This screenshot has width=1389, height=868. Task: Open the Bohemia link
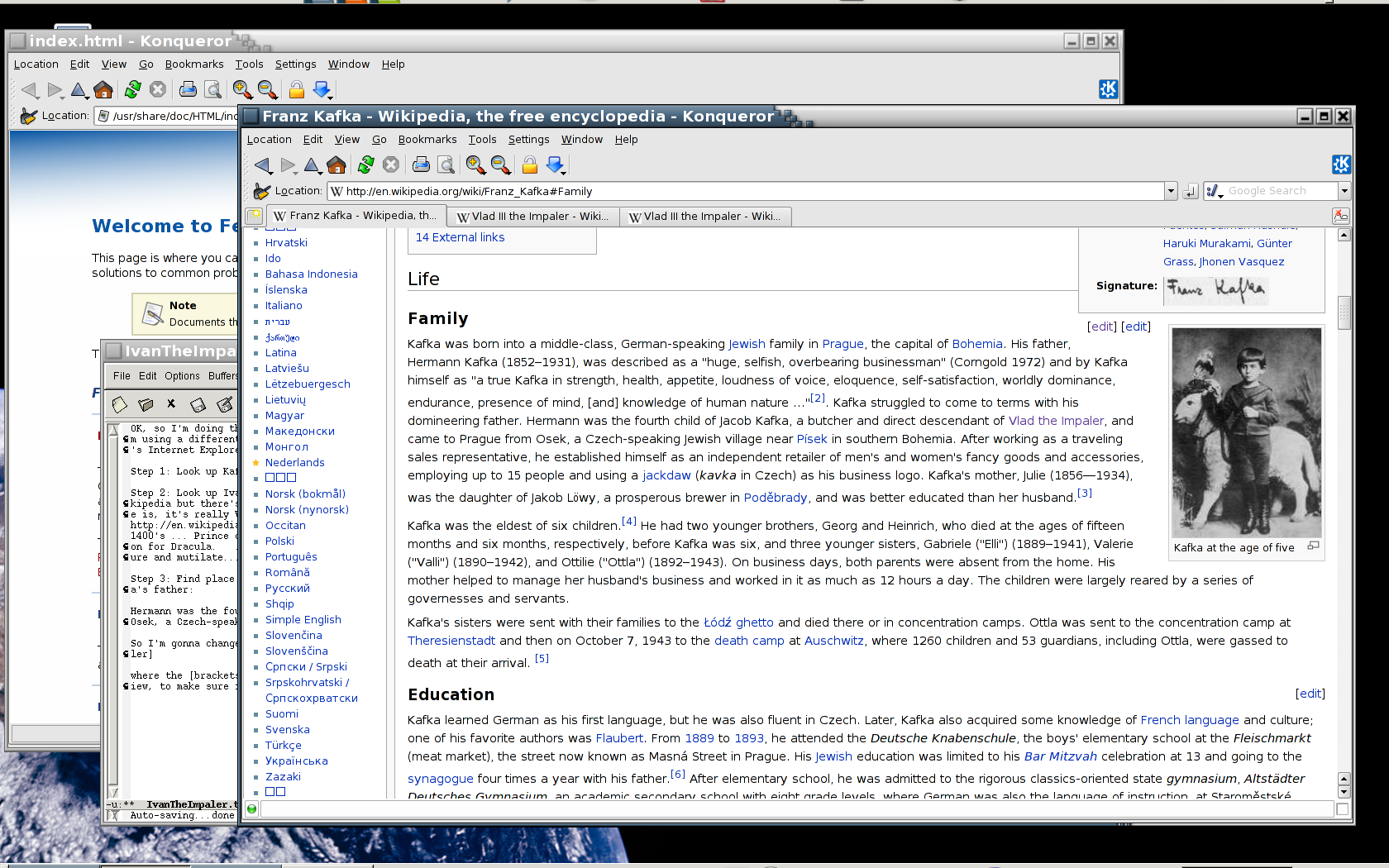tap(977, 344)
